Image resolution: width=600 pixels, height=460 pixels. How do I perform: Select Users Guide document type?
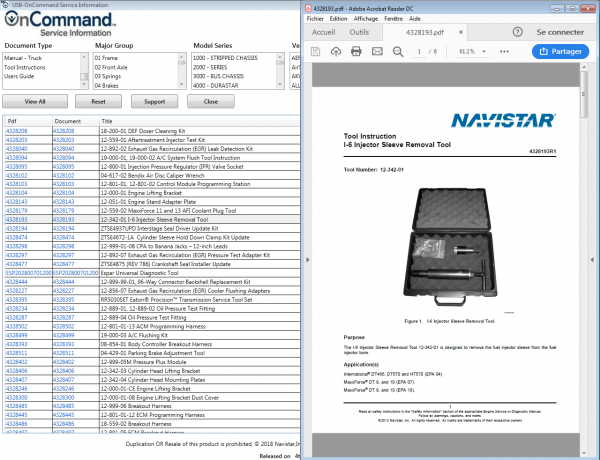(19, 76)
